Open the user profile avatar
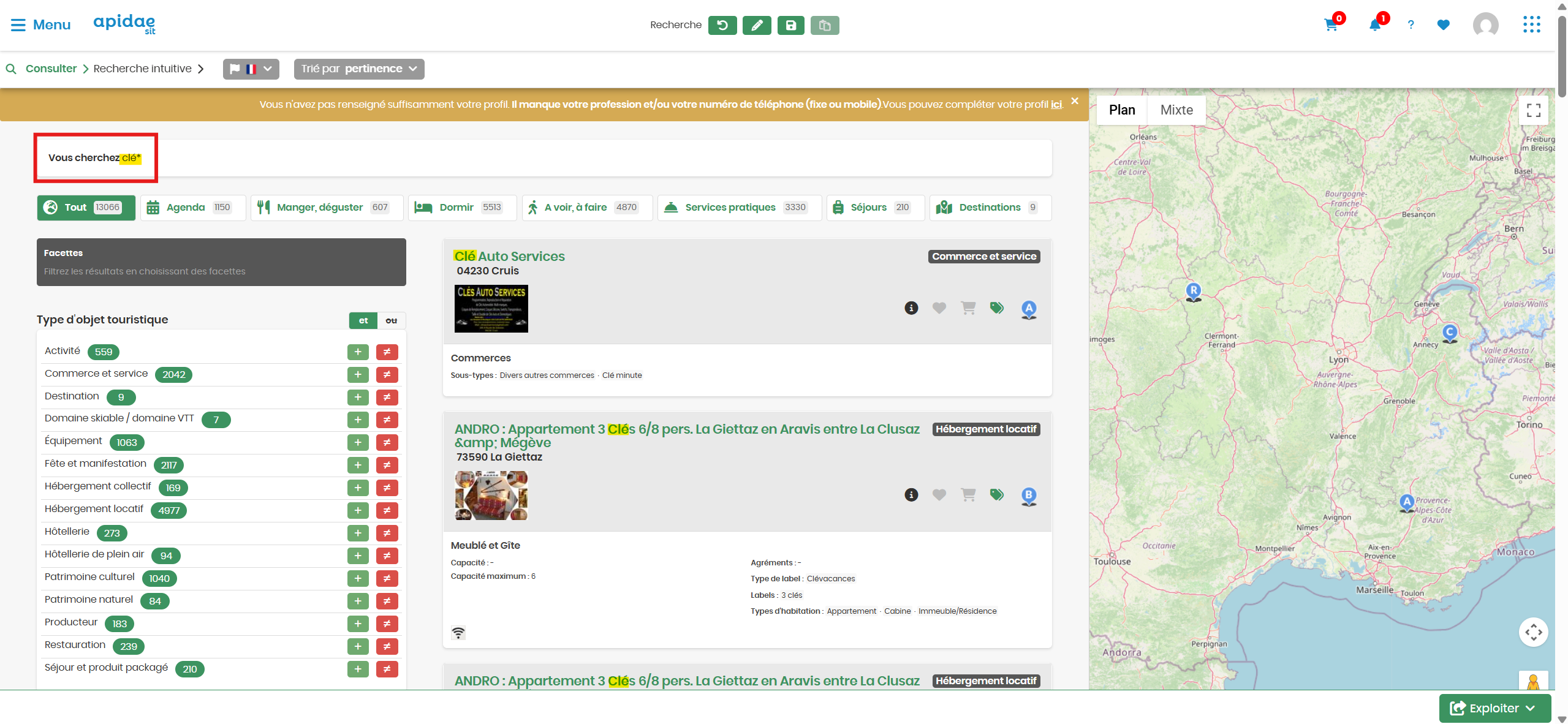 1485,25
